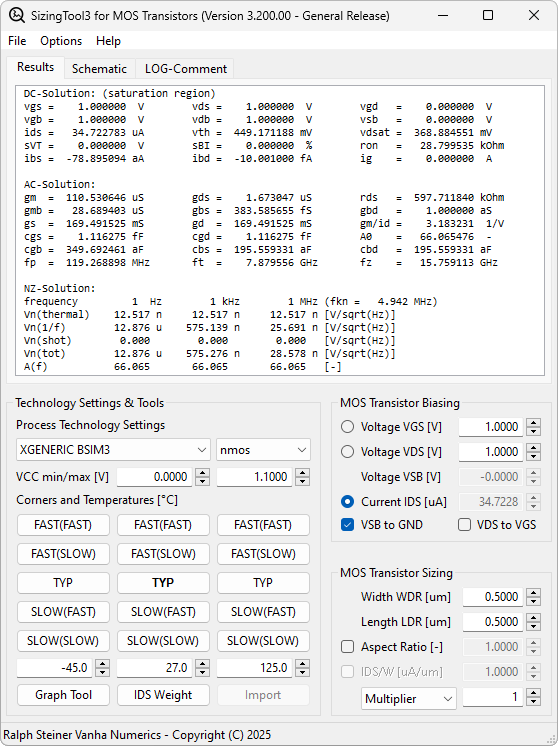
Task: Click the SizingTool3 app icon in title bar
Action: (17, 15)
